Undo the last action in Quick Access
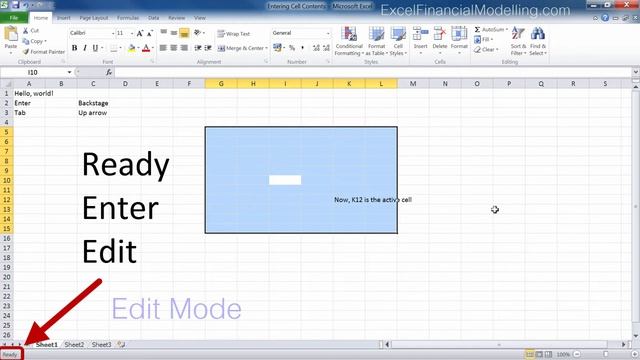 tap(25, 5)
